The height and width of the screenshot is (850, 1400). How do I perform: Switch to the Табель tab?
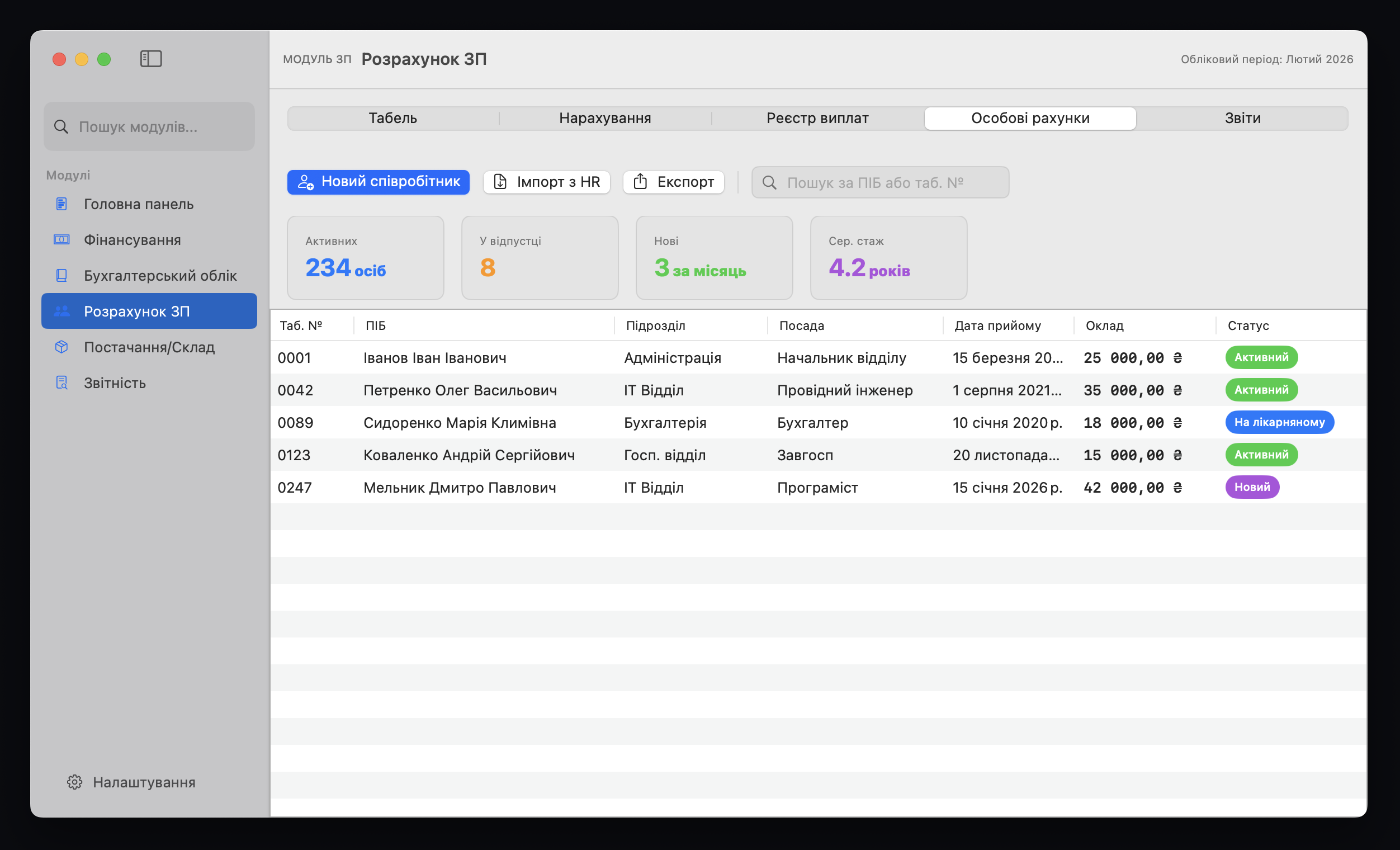coord(392,118)
